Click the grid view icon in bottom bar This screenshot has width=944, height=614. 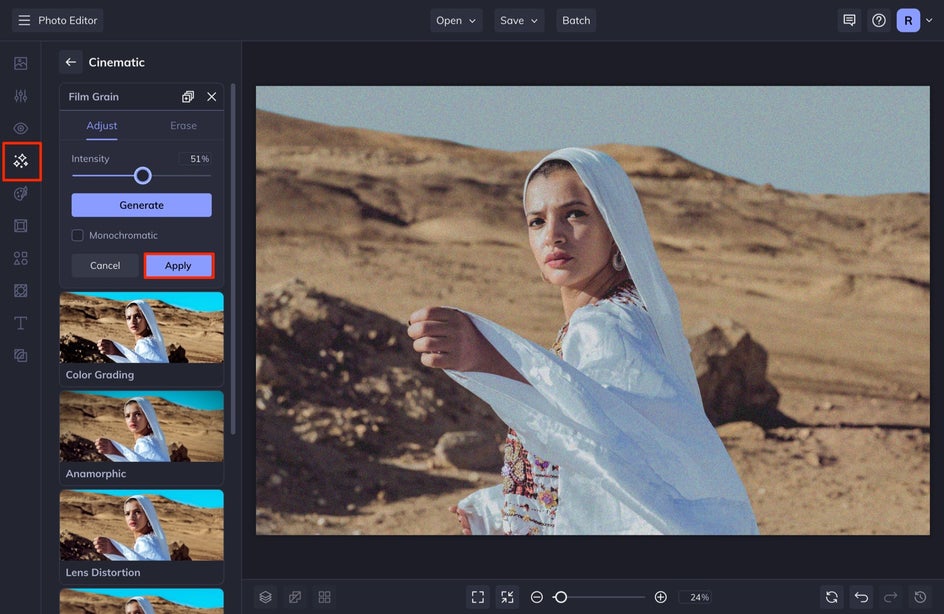point(324,597)
